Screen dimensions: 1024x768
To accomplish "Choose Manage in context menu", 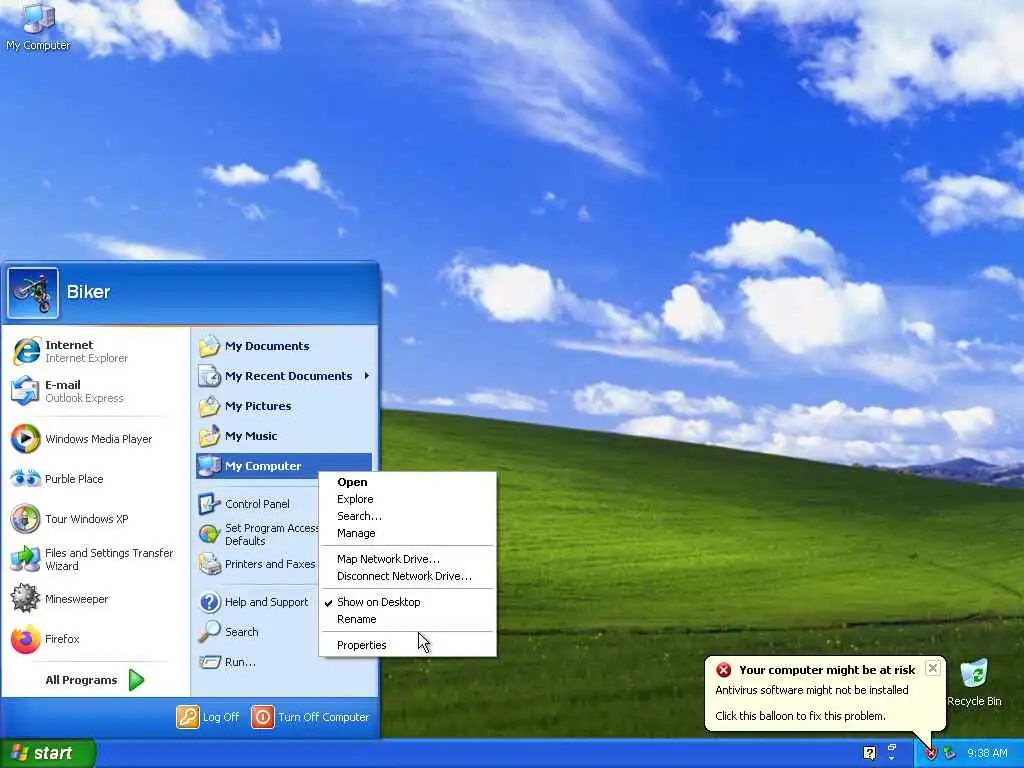I will (x=408, y=533).
